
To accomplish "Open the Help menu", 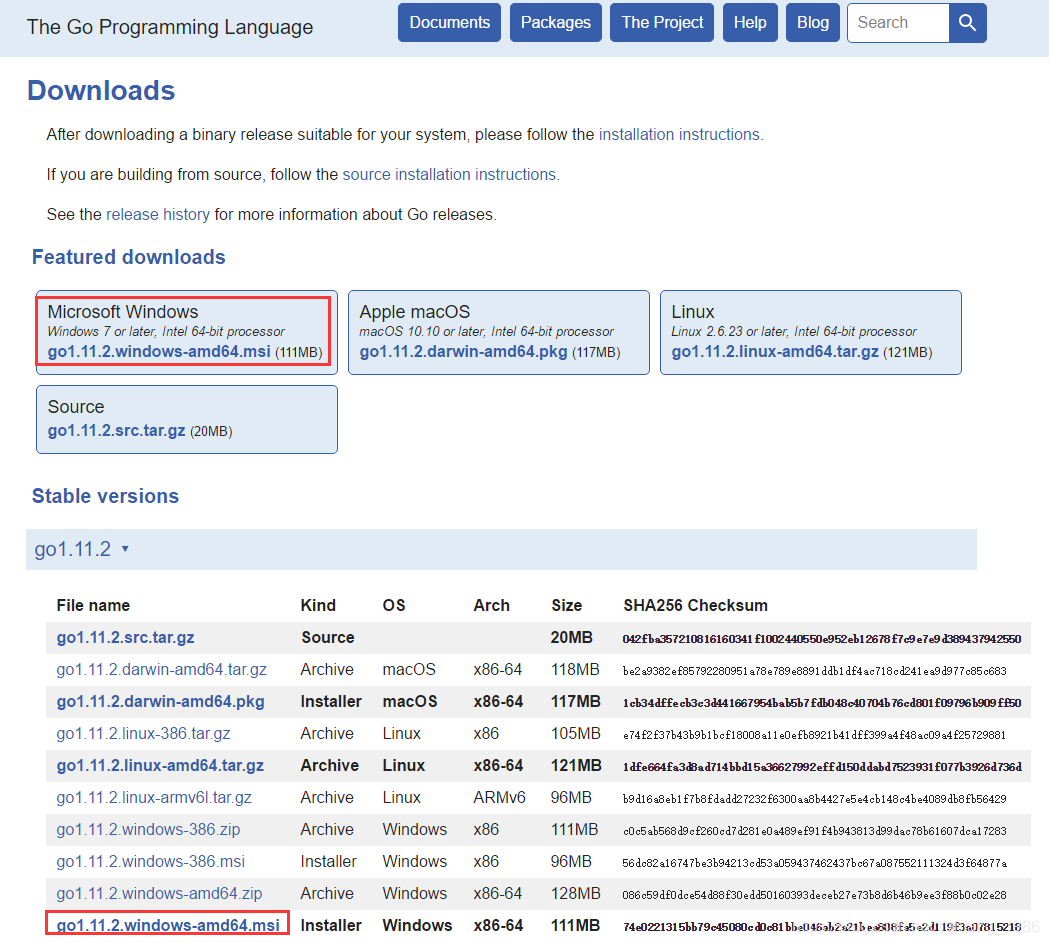I will pyautogui.click(x=750, y=23).
